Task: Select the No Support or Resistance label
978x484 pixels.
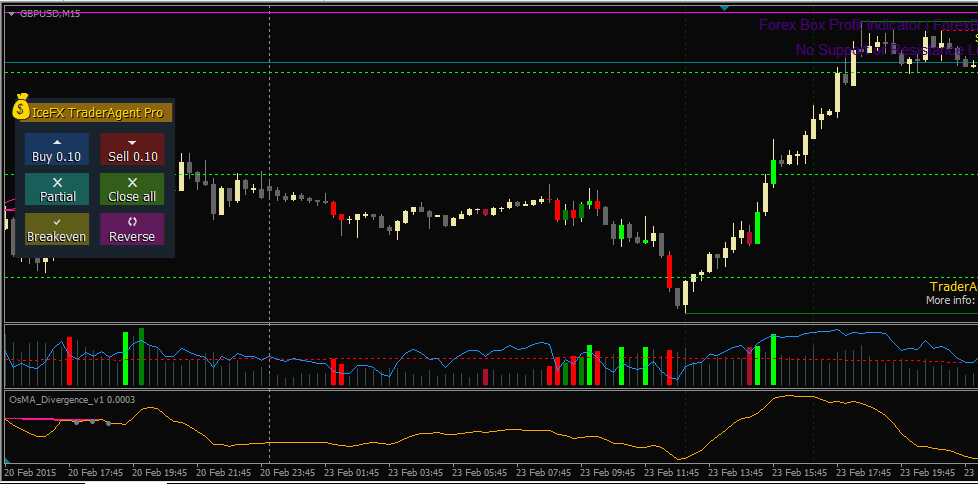Action: click(886, 50)
